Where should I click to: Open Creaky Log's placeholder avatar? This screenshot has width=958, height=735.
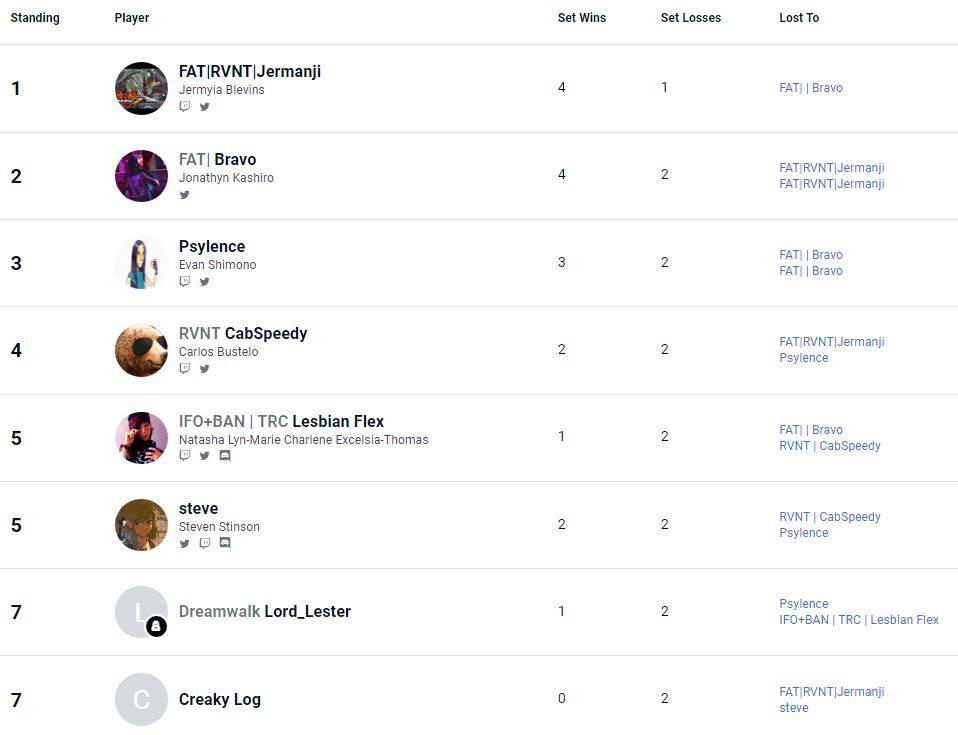pos(141,699)
